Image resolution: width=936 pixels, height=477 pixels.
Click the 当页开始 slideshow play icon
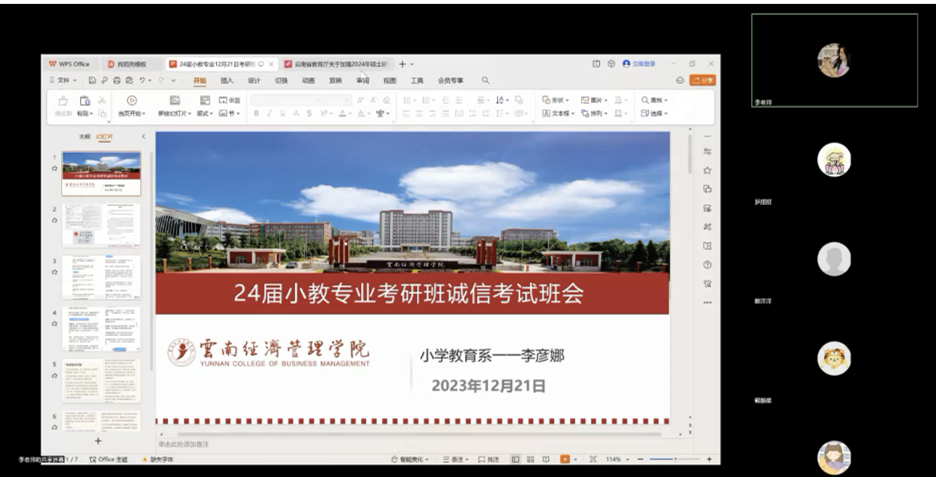[x=131, y=101]
